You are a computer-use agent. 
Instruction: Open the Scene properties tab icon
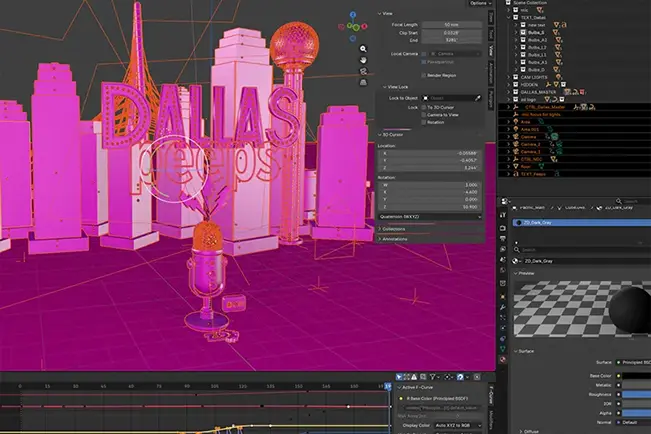click(x=503, y=260)
